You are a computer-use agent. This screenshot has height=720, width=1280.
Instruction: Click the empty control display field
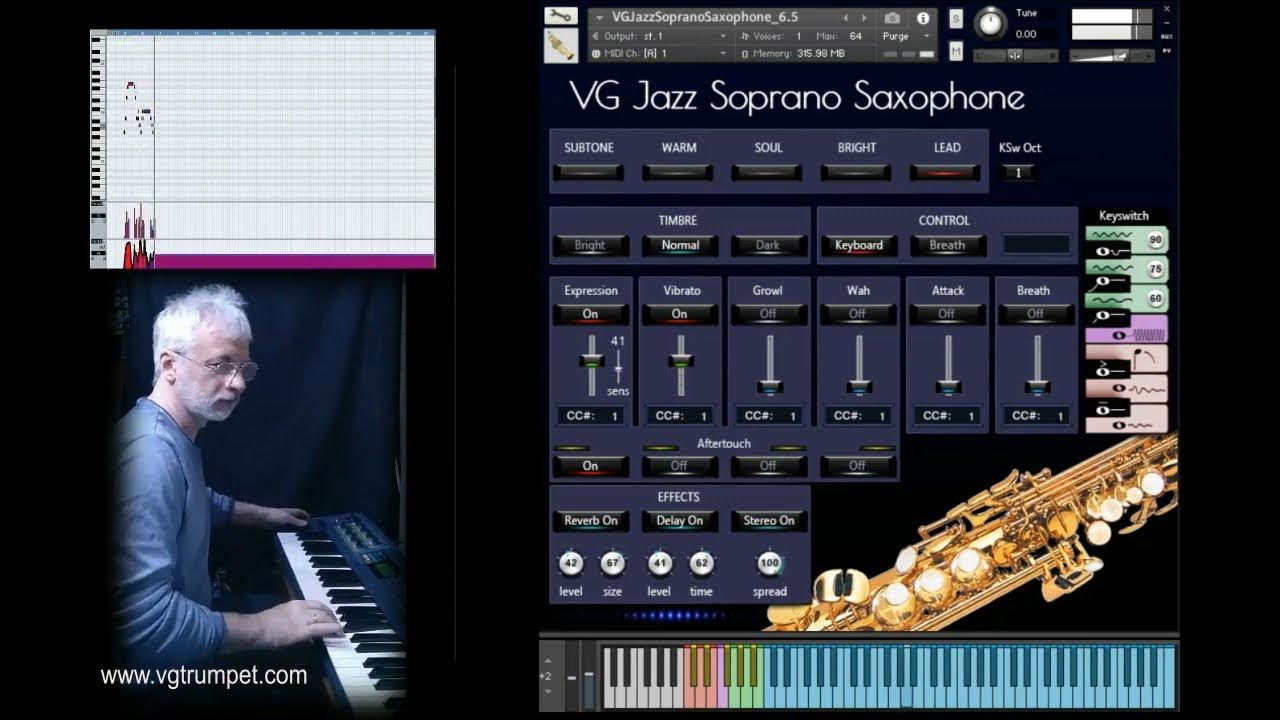point(1036,245)
